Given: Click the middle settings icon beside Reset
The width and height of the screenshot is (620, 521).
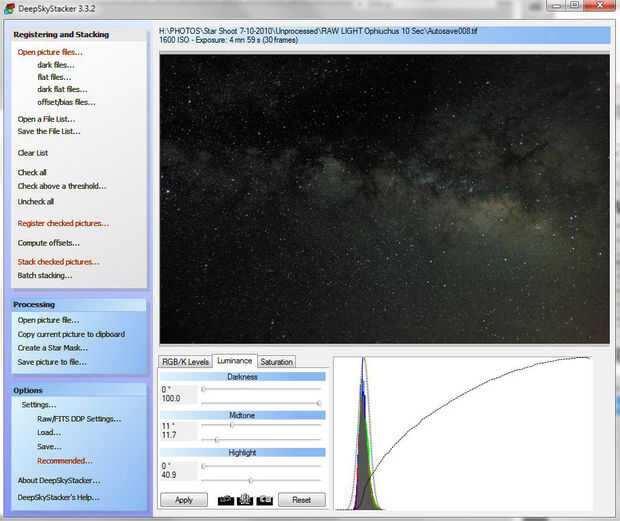Looking at the screenshot, I should [245, 499].
